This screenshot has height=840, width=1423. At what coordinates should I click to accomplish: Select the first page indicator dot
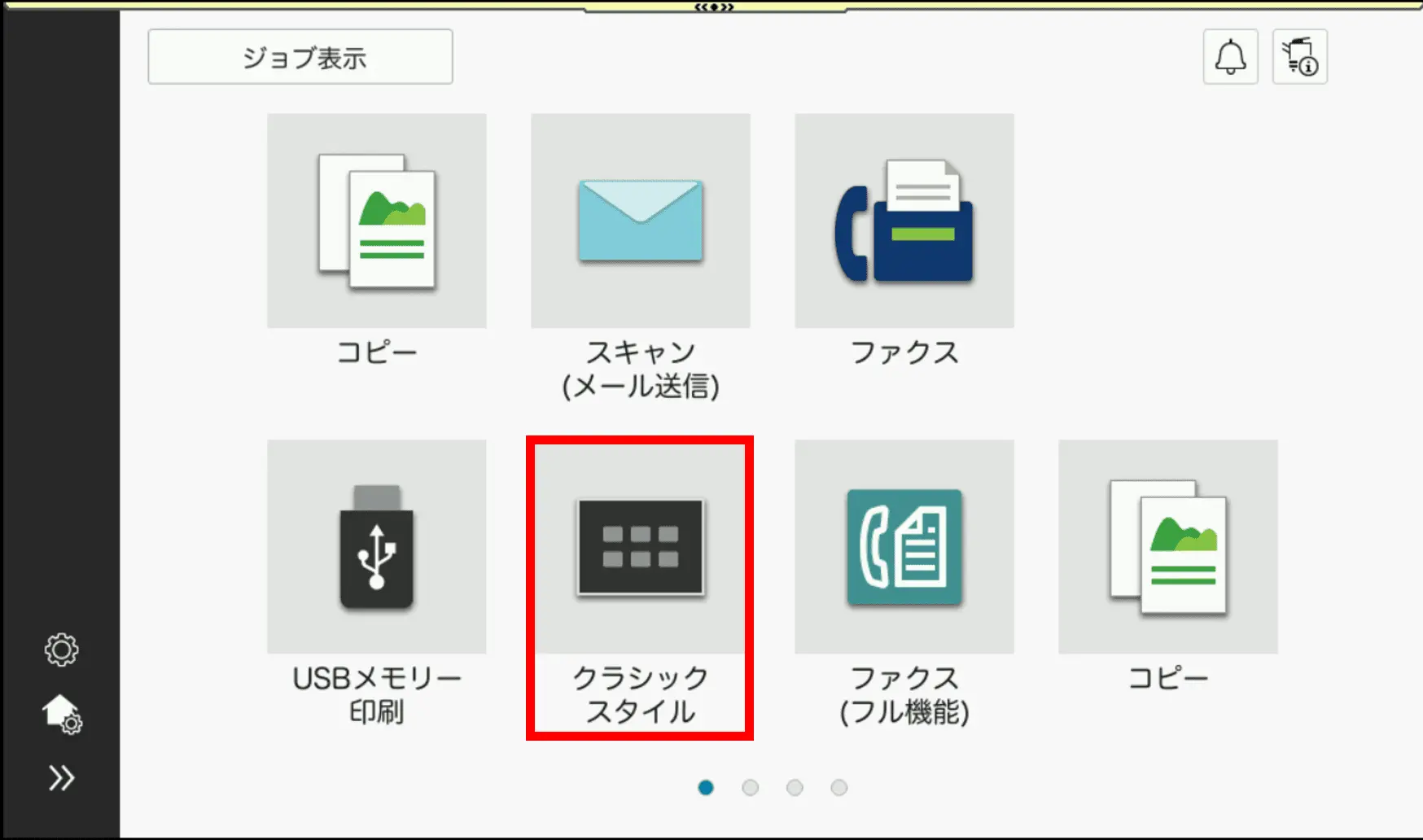click(706, 787)
